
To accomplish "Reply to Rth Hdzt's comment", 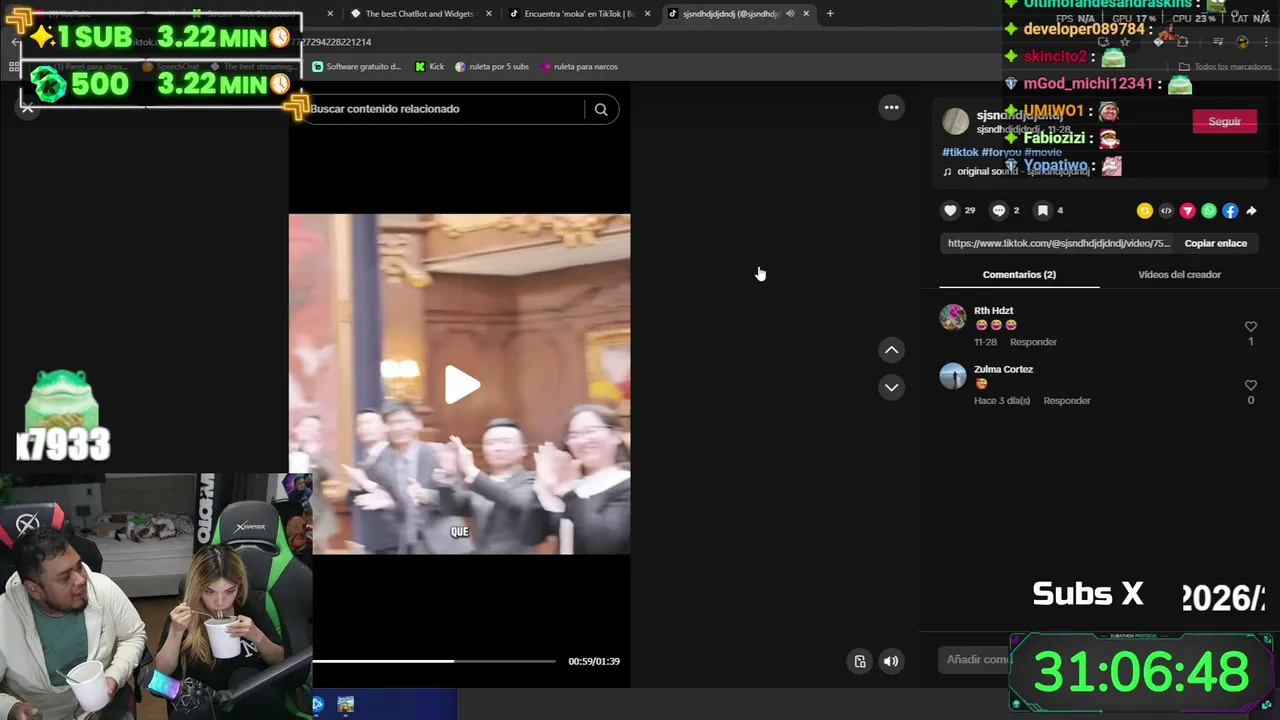I will [1033, 342].
